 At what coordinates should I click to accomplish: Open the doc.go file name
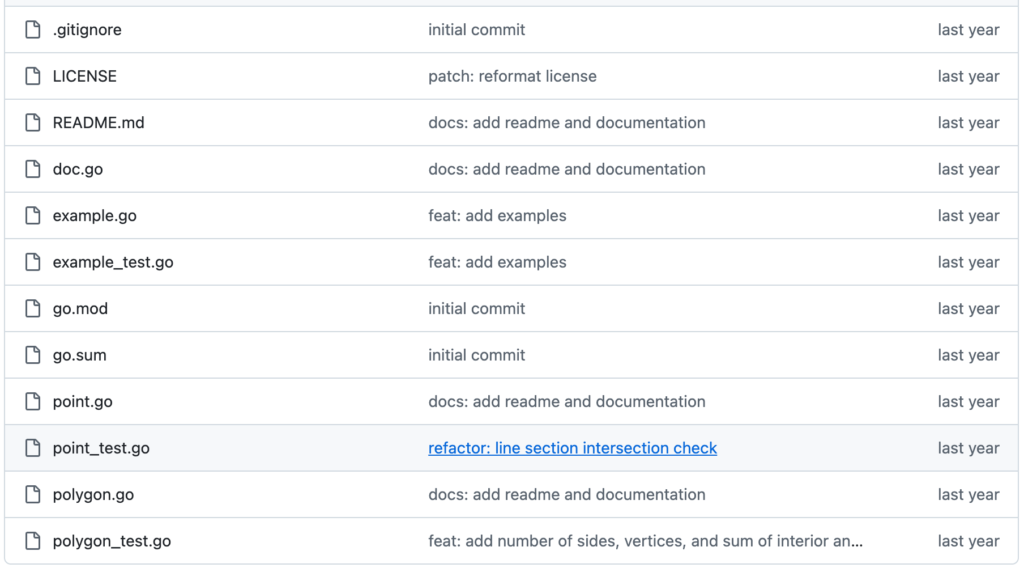click(77, 169)
